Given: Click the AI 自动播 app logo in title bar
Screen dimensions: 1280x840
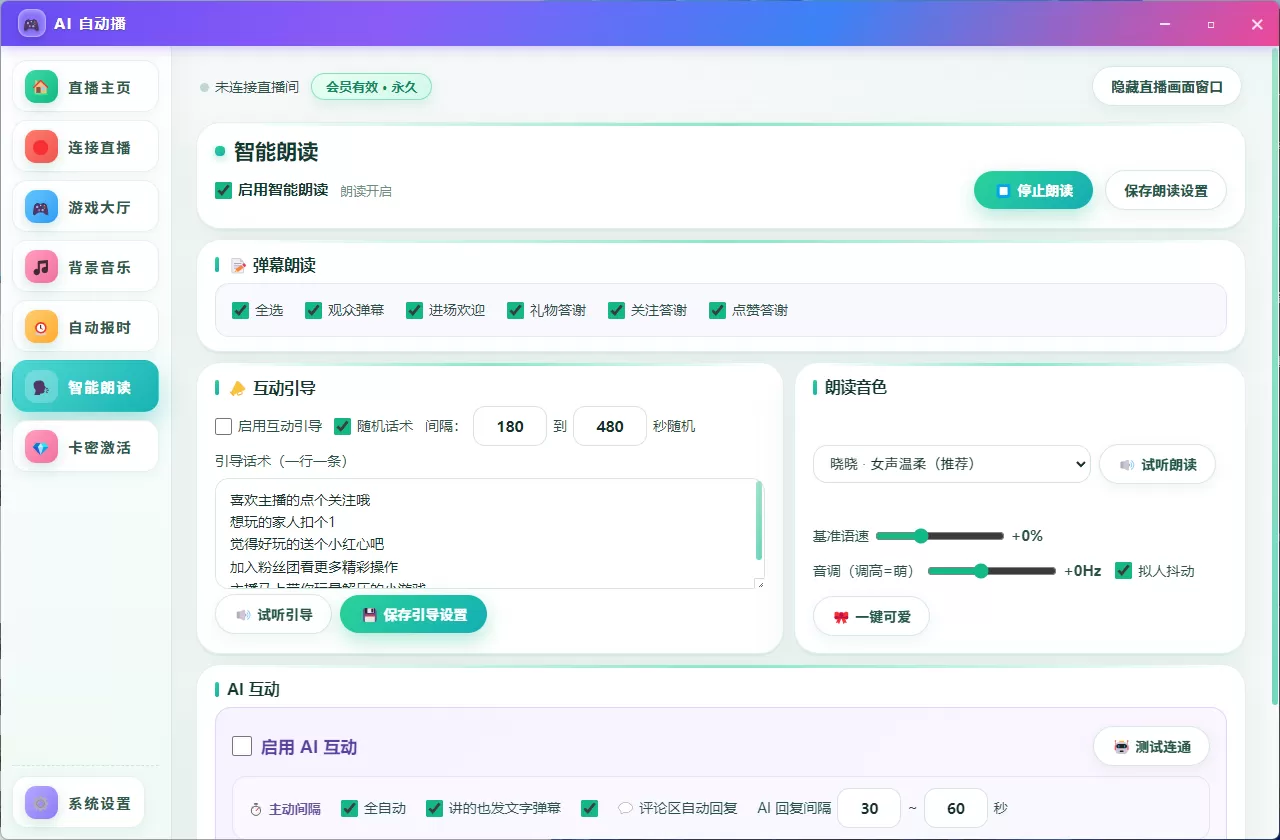Looking at the screenshot, I should tap(32, 23).
